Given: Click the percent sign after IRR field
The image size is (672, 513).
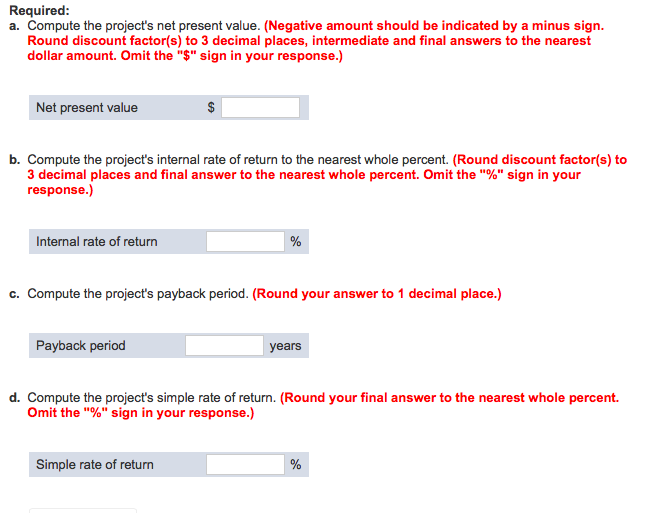Looking at the screenshot, I should click(296, 241).
